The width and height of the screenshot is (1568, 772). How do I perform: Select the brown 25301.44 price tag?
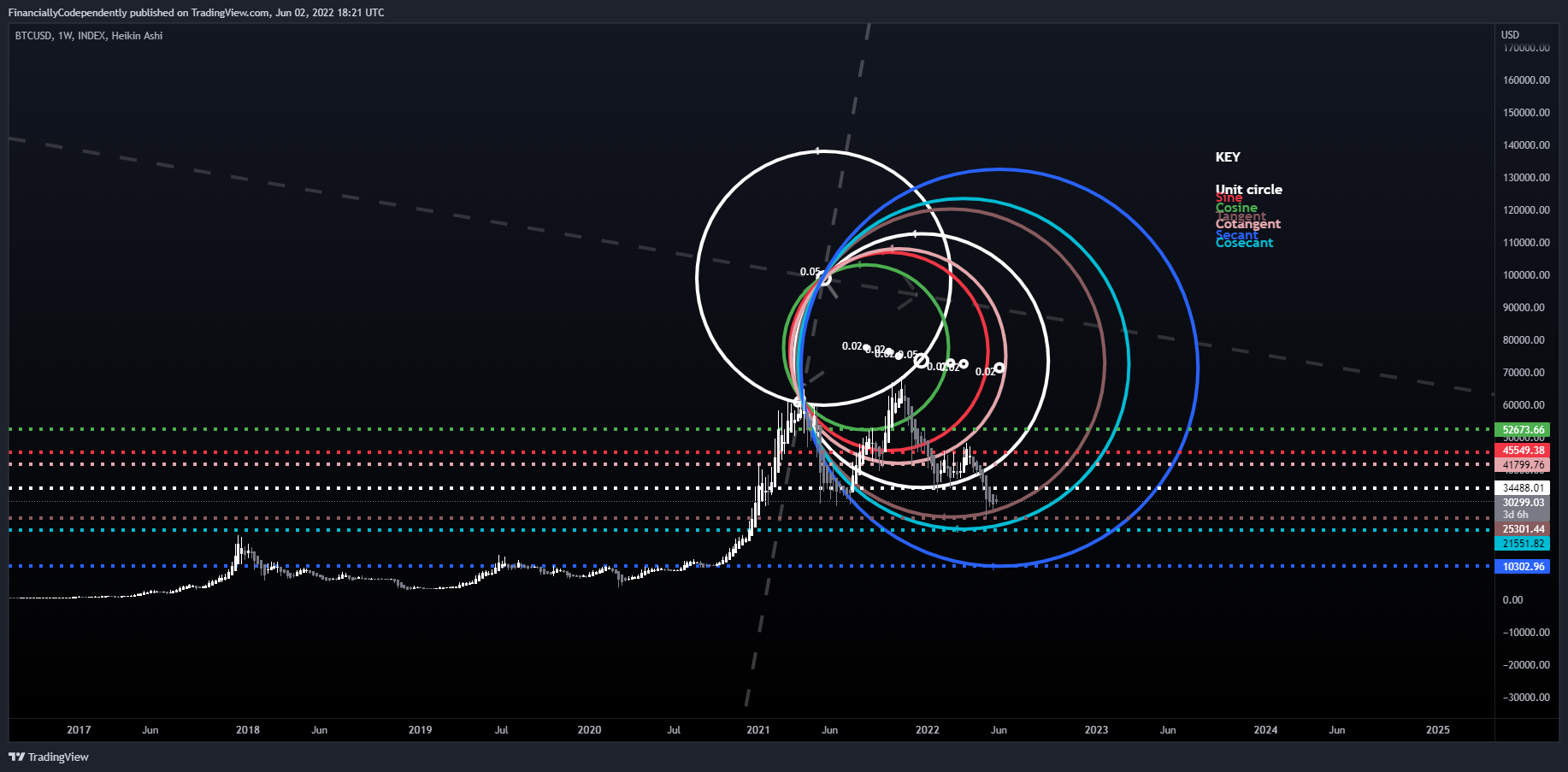pos(1522,529)
